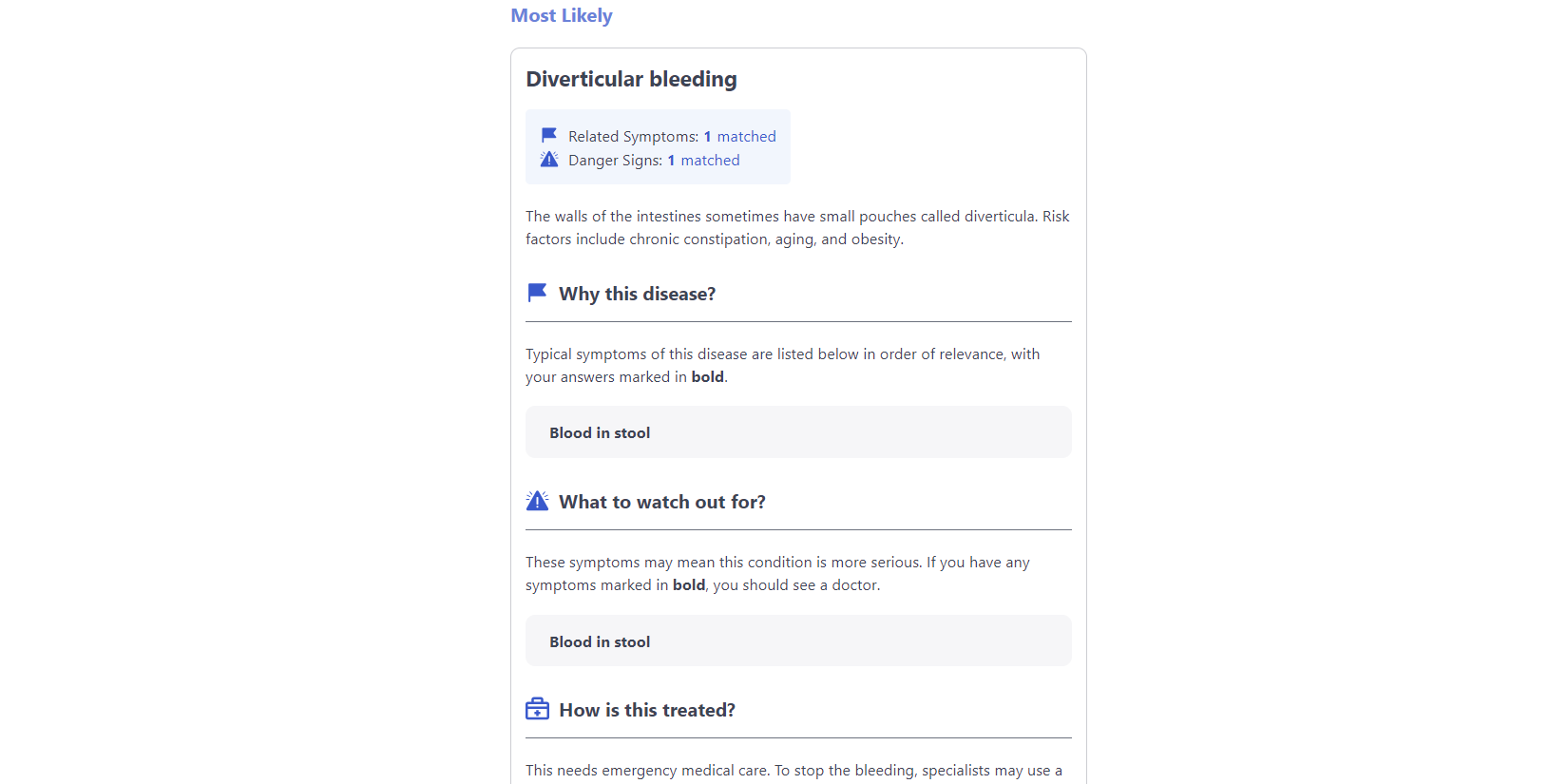Image resolution: width=1568 pixels, height=784 pixels.
Task: Click the flag icon next to Why this disease
Action: tap(537, 293)
